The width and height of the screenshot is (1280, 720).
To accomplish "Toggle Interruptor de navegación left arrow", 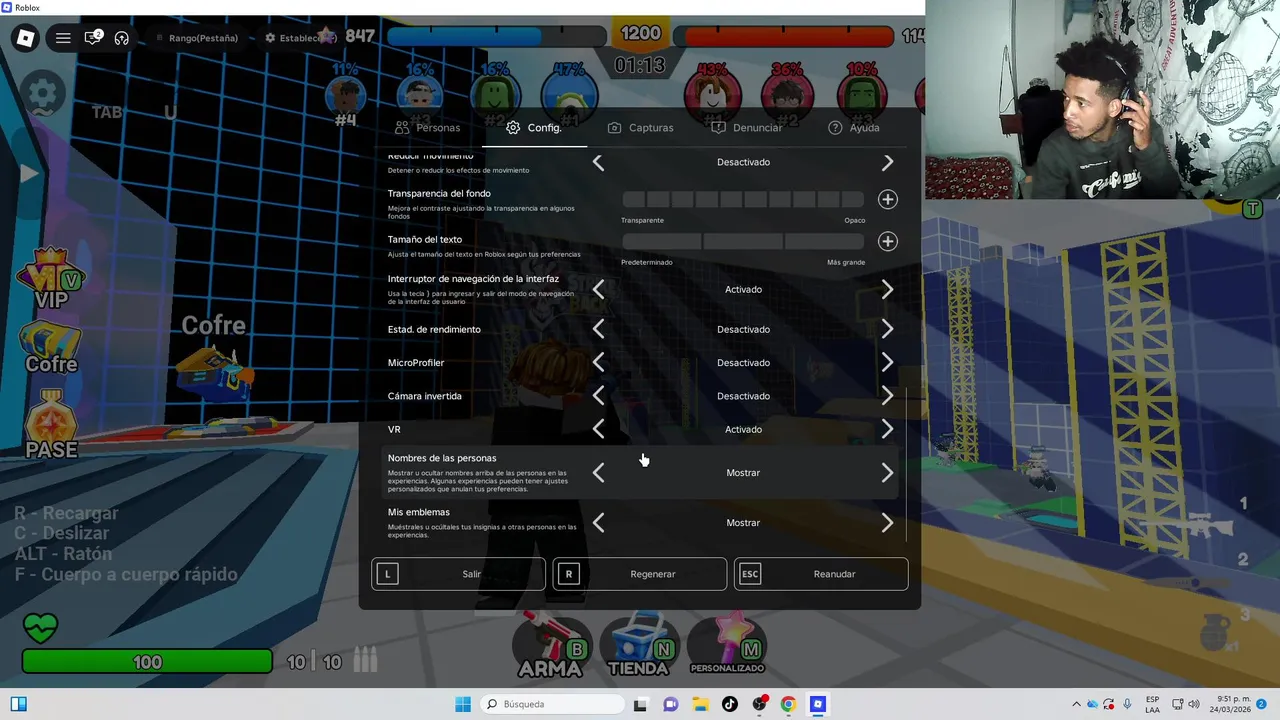I will [598, 289].
